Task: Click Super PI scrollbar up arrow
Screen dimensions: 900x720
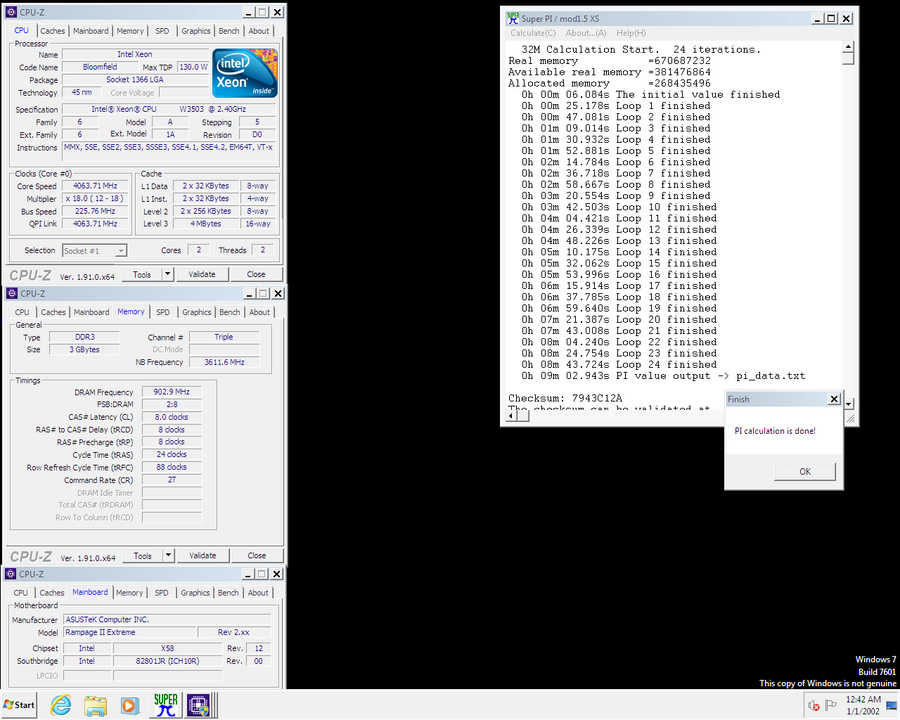Action: point(848,47)
